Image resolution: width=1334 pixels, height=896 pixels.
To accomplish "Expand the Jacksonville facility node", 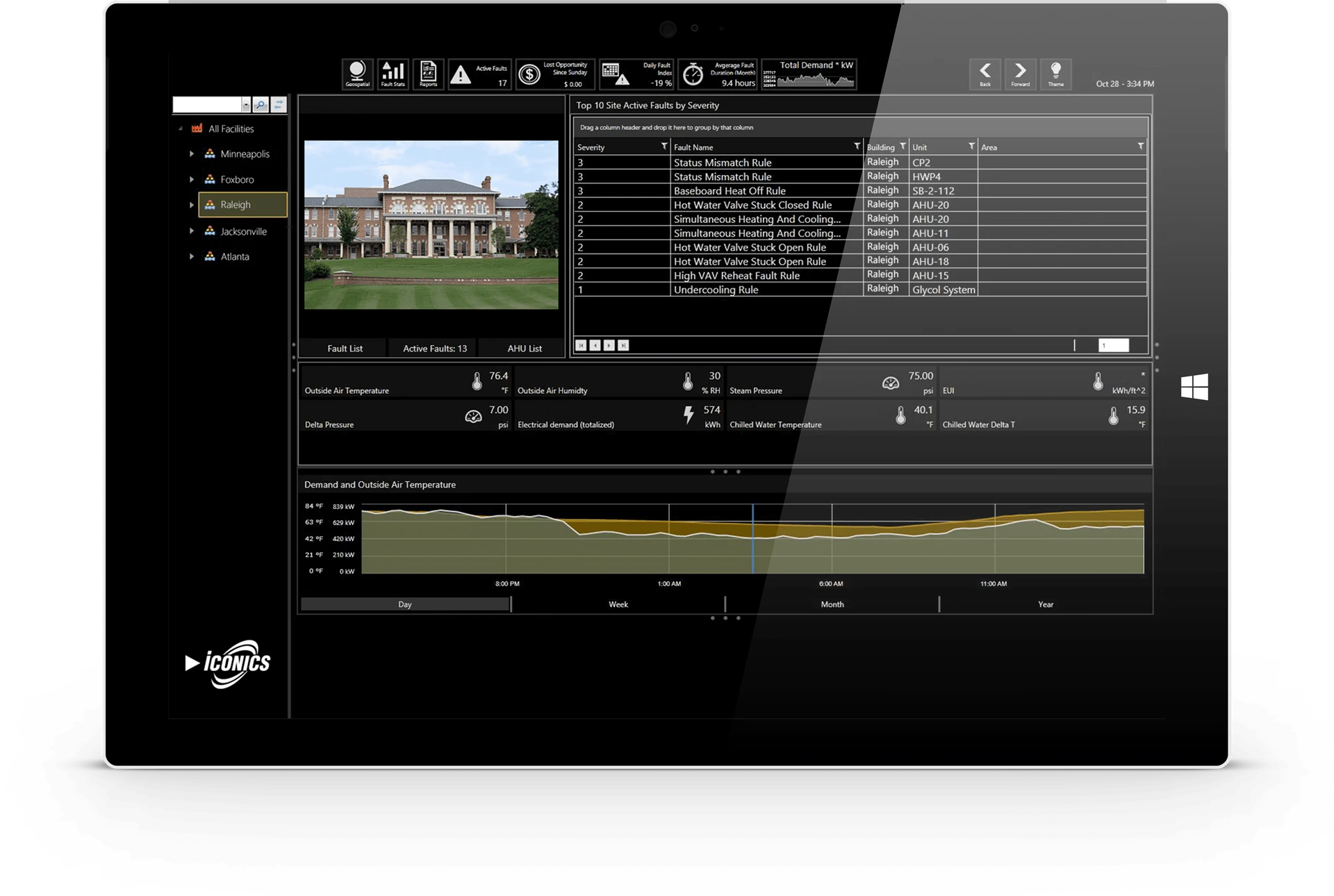I will (x=192, y=231).
